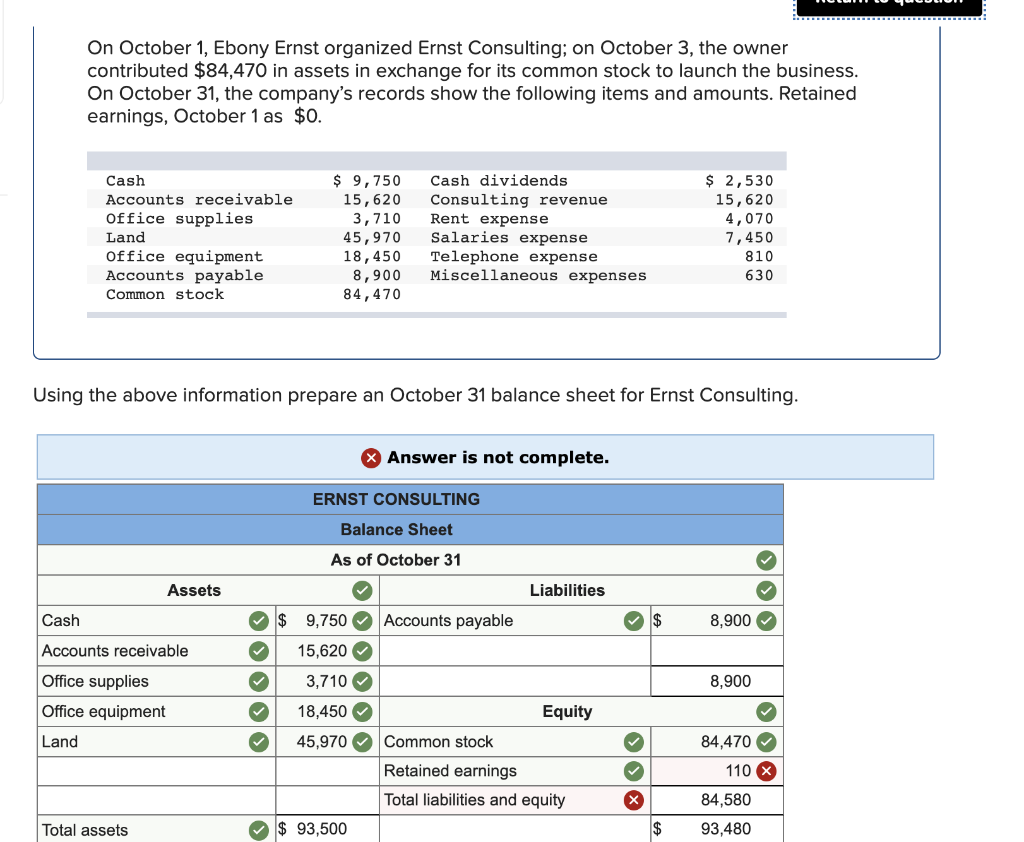
Task: Click Cash dividends $ 2,530 value
Action: click(x=739, y=181)
